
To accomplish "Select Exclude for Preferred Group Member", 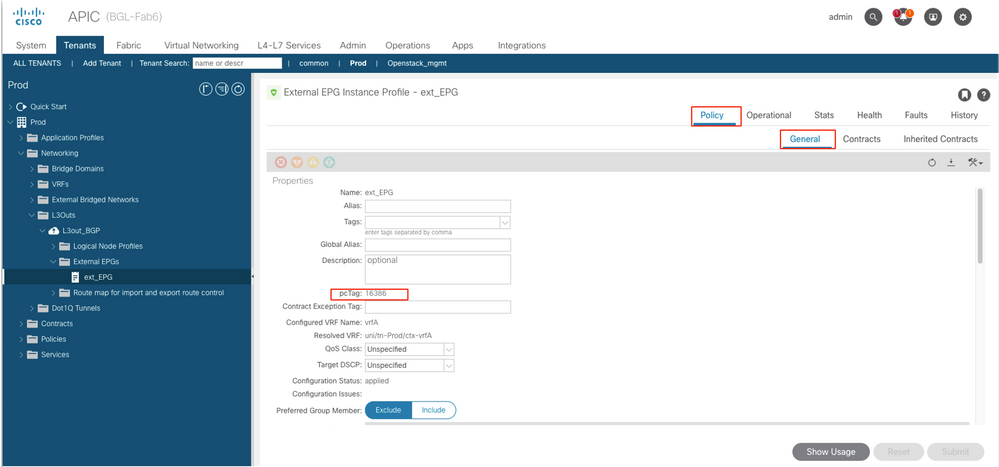I will pyautogui.click(x=388, y=410).
